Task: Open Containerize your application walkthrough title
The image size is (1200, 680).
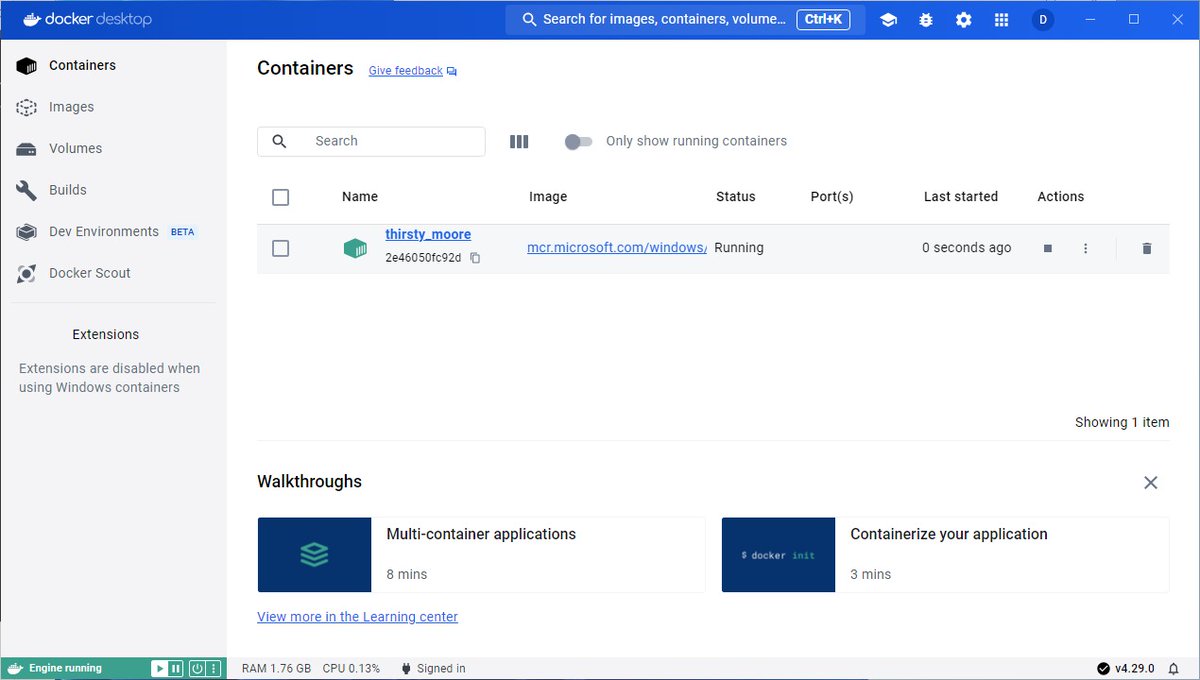Action: pyautogui.click(x=949, y=534)
